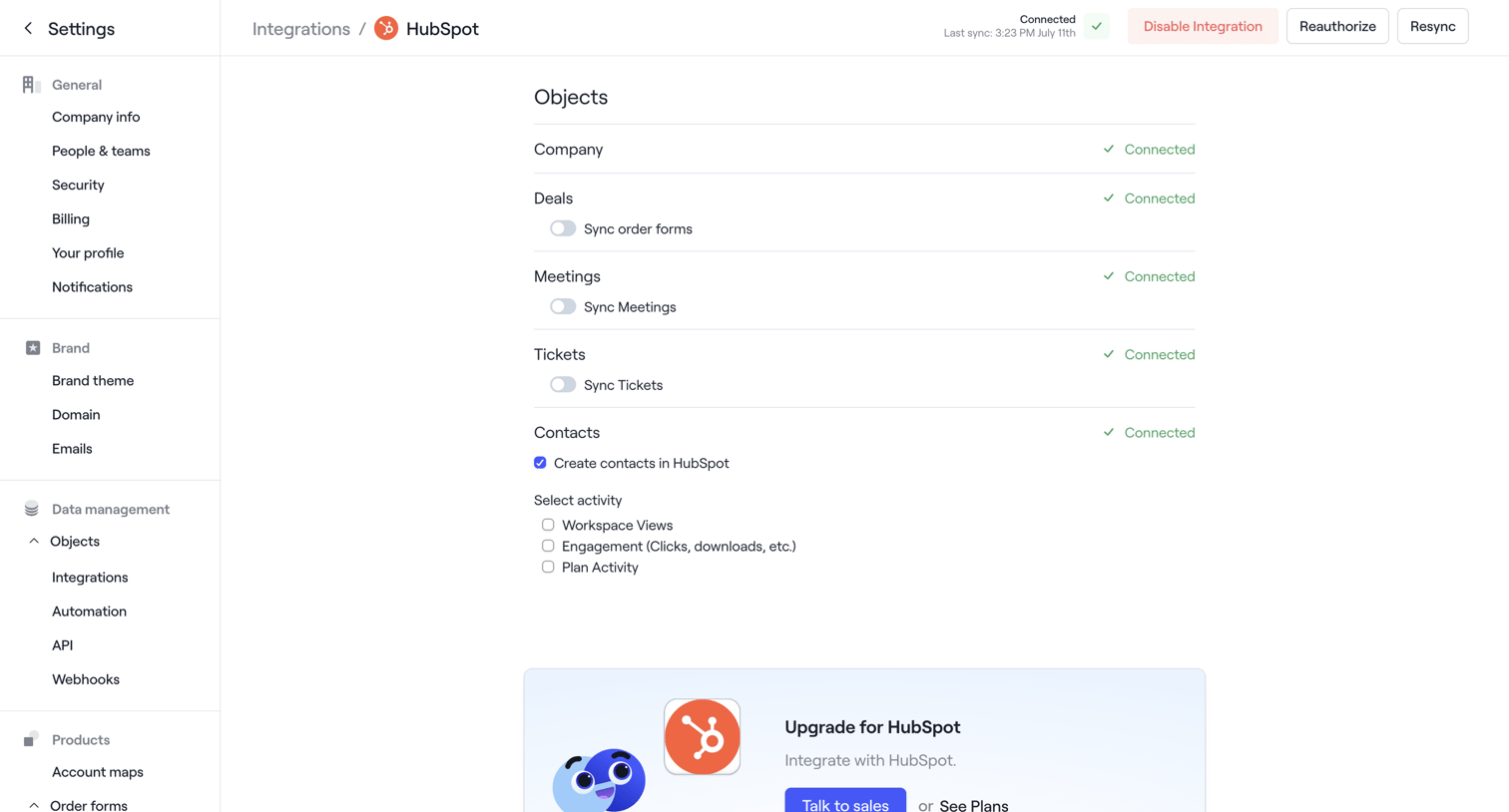Open Emails brand settings
Image resolution: width=1509 pixels, height=812 pixels.
click(x=72, y=448)
